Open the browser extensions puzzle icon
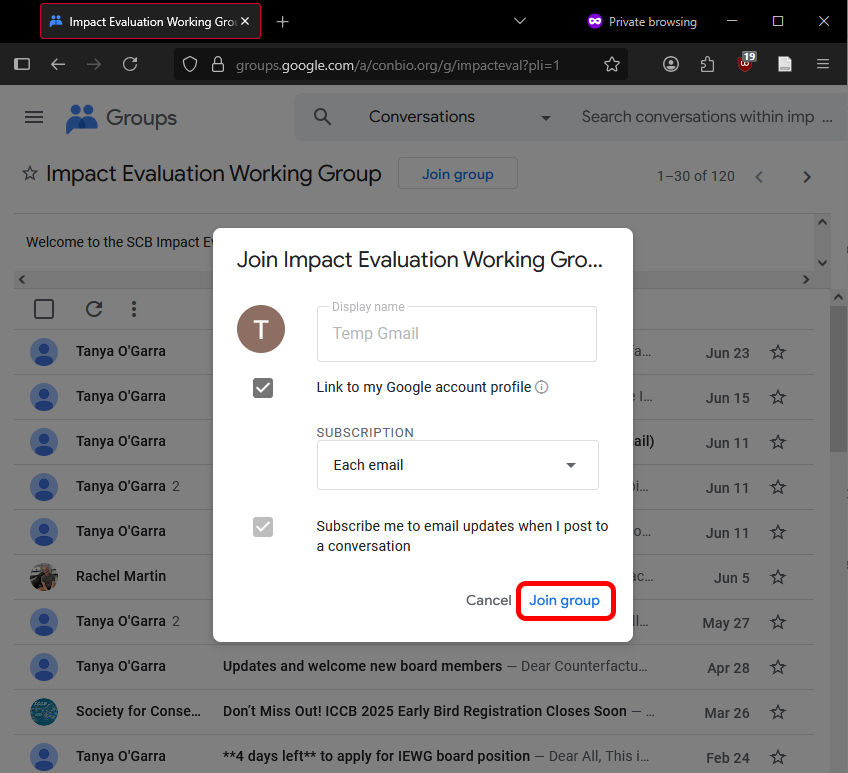This screenshot has height=773, width=848. click(708, 64)
